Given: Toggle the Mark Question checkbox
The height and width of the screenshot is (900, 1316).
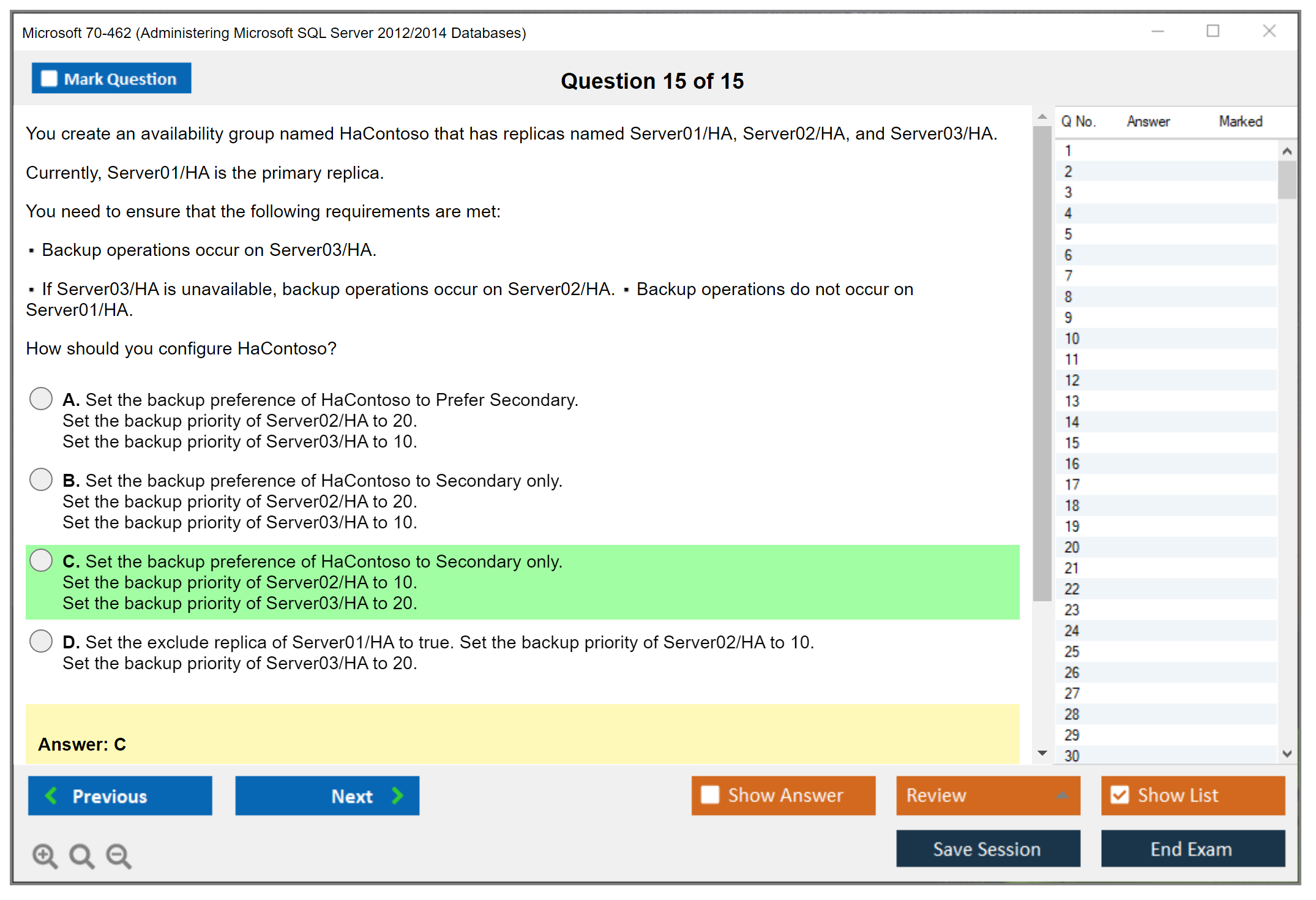Looking at the screenshot, I should click(x=49, y=78).
